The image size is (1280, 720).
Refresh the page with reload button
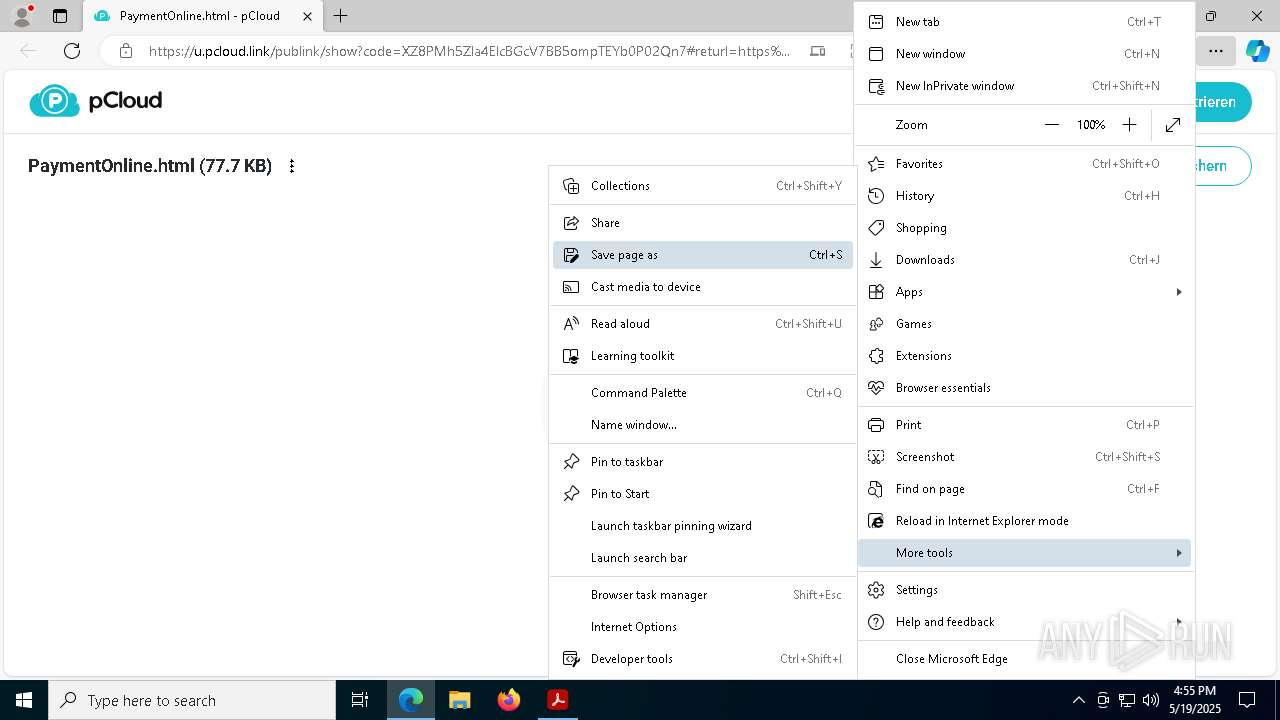click(72, 51)
